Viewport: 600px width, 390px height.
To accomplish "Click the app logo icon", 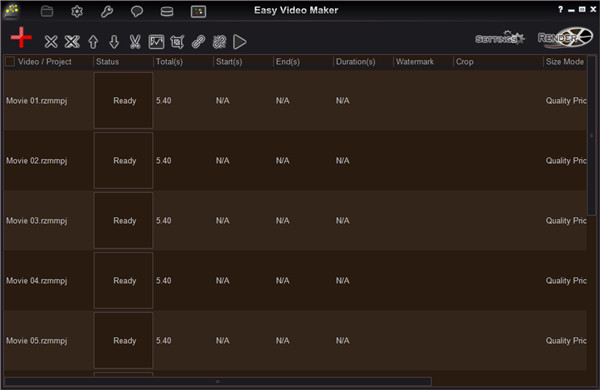I will [x=11, y=11].
